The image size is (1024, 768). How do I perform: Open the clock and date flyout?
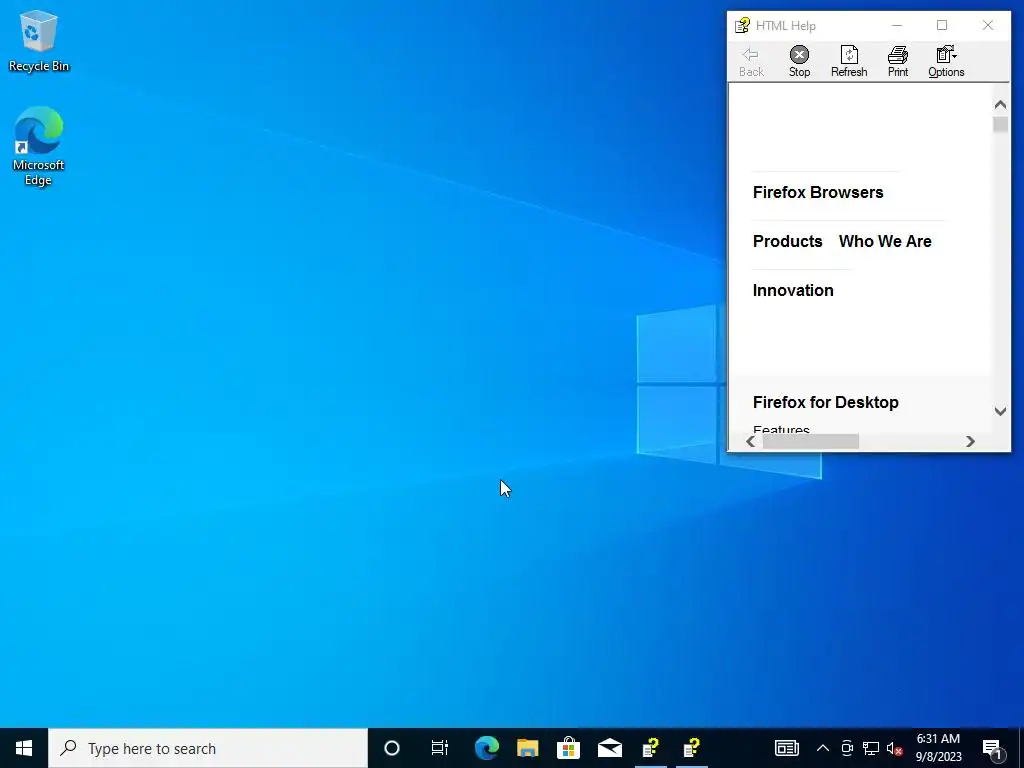[938, 748]
